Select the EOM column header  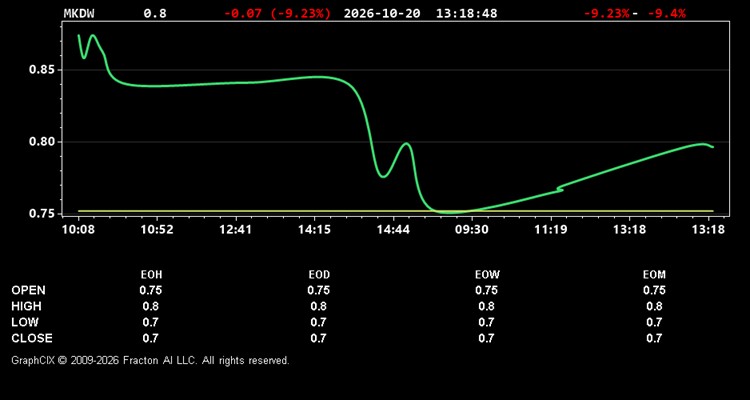(x=654, y=275)
